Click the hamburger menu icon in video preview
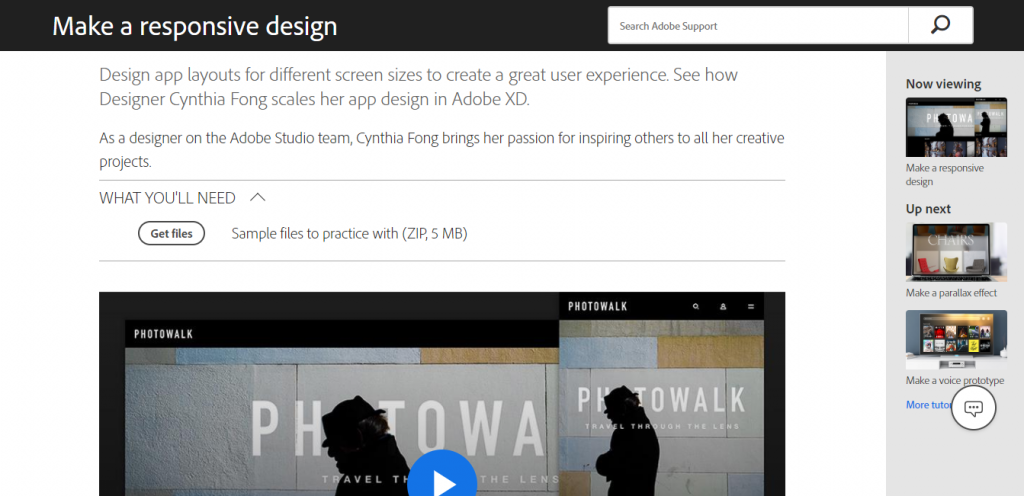 point(751,306)
